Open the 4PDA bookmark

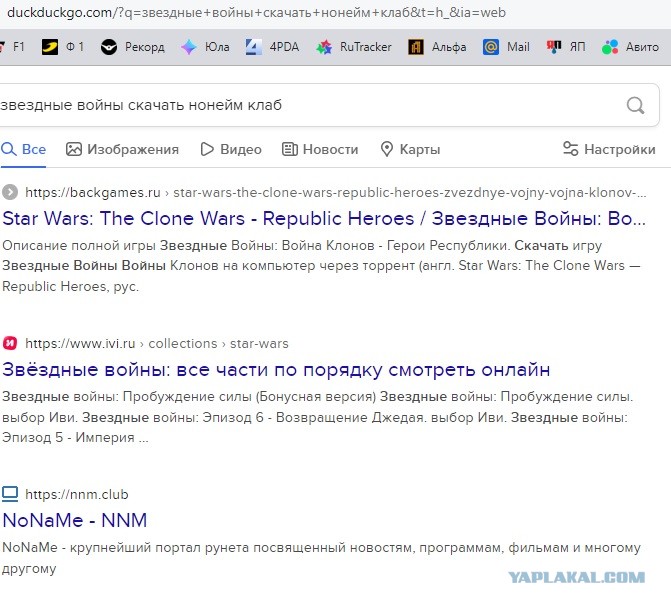[x=272, y=47]
